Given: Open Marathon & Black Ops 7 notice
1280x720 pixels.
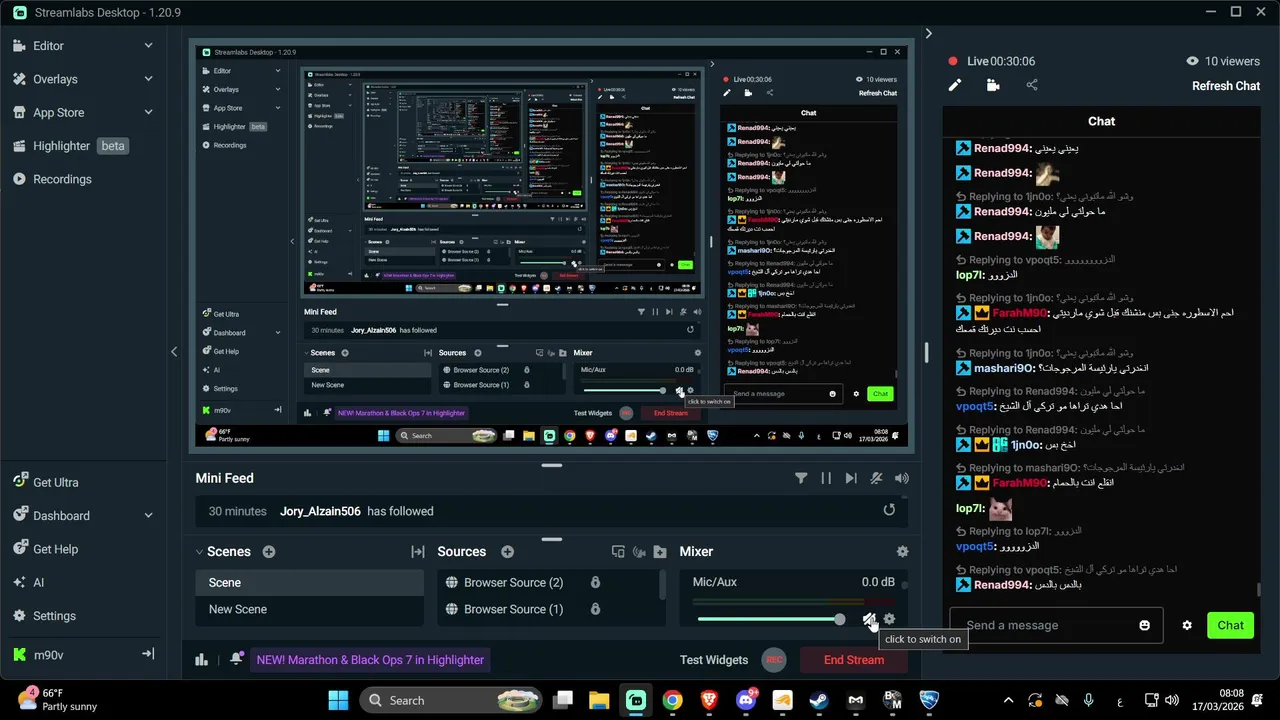Looking at the screenshot, I should click(370, 660).
